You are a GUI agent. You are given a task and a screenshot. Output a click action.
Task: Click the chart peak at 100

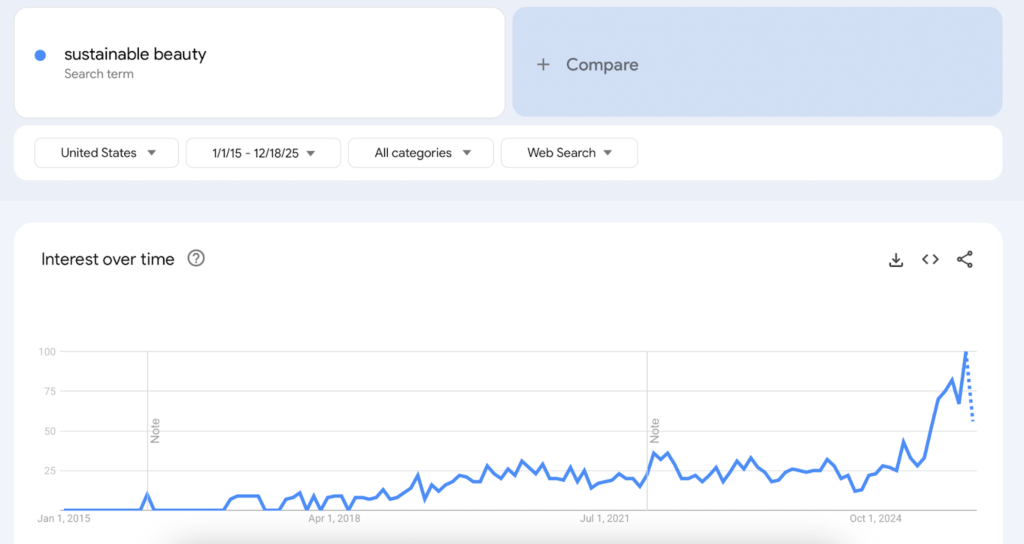pos(966,353)
